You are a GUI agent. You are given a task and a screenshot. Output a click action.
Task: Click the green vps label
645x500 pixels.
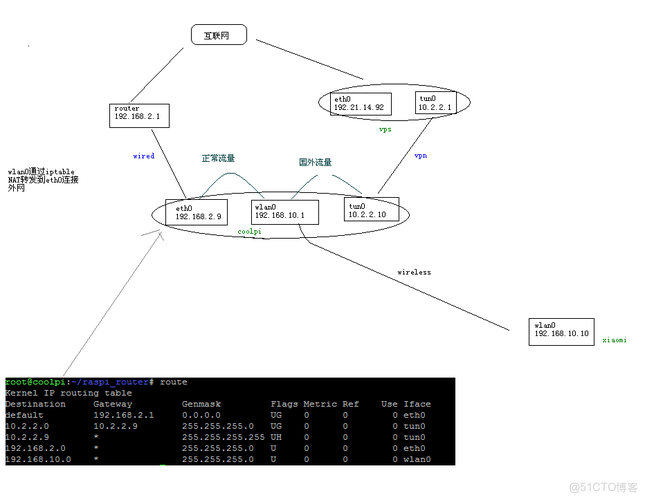384,130
